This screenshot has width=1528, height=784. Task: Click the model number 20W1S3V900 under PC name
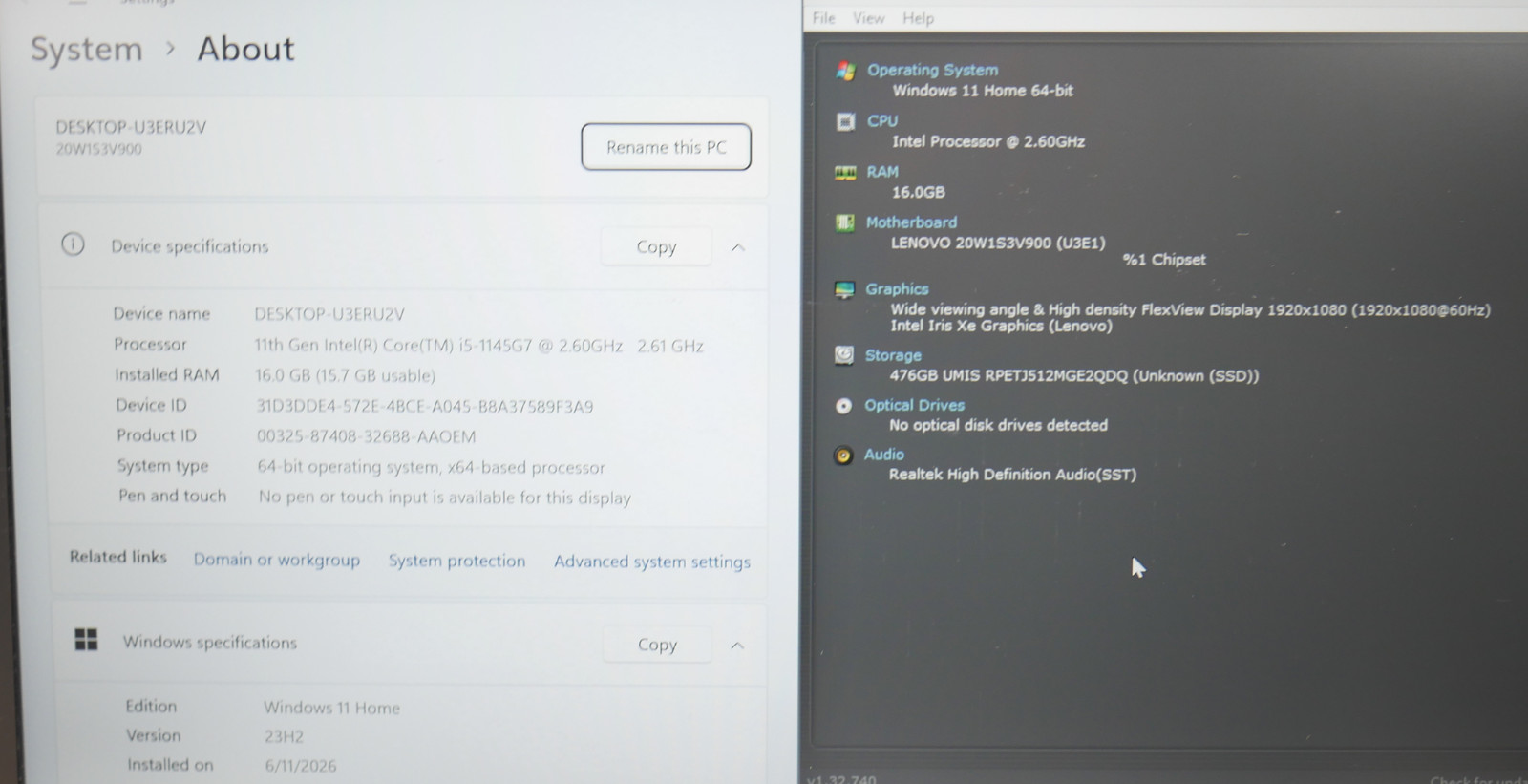coord(98,149)
